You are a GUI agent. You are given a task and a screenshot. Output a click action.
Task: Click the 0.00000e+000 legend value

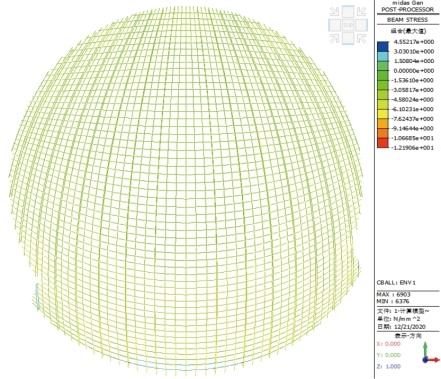click(414, 71)
